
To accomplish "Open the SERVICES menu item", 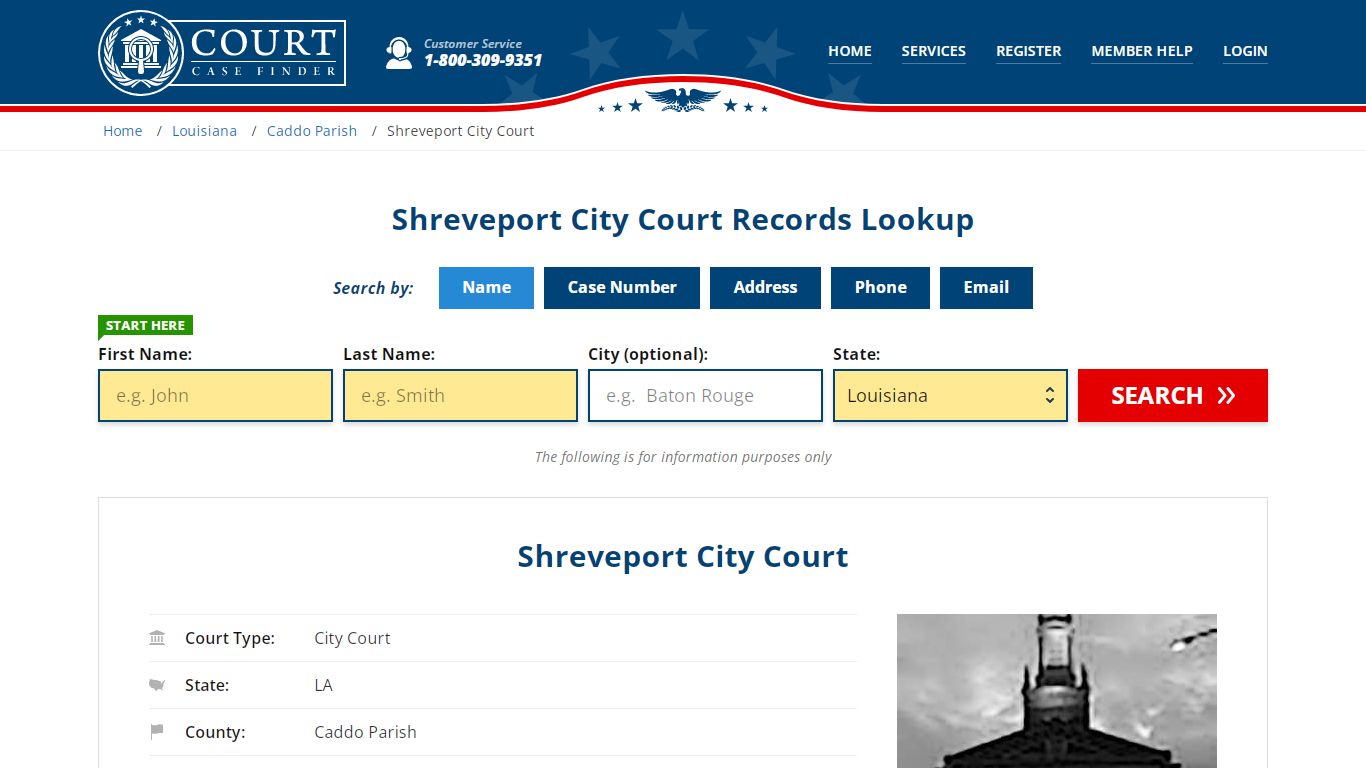I will pyautogui.click(x=934, y=51).
